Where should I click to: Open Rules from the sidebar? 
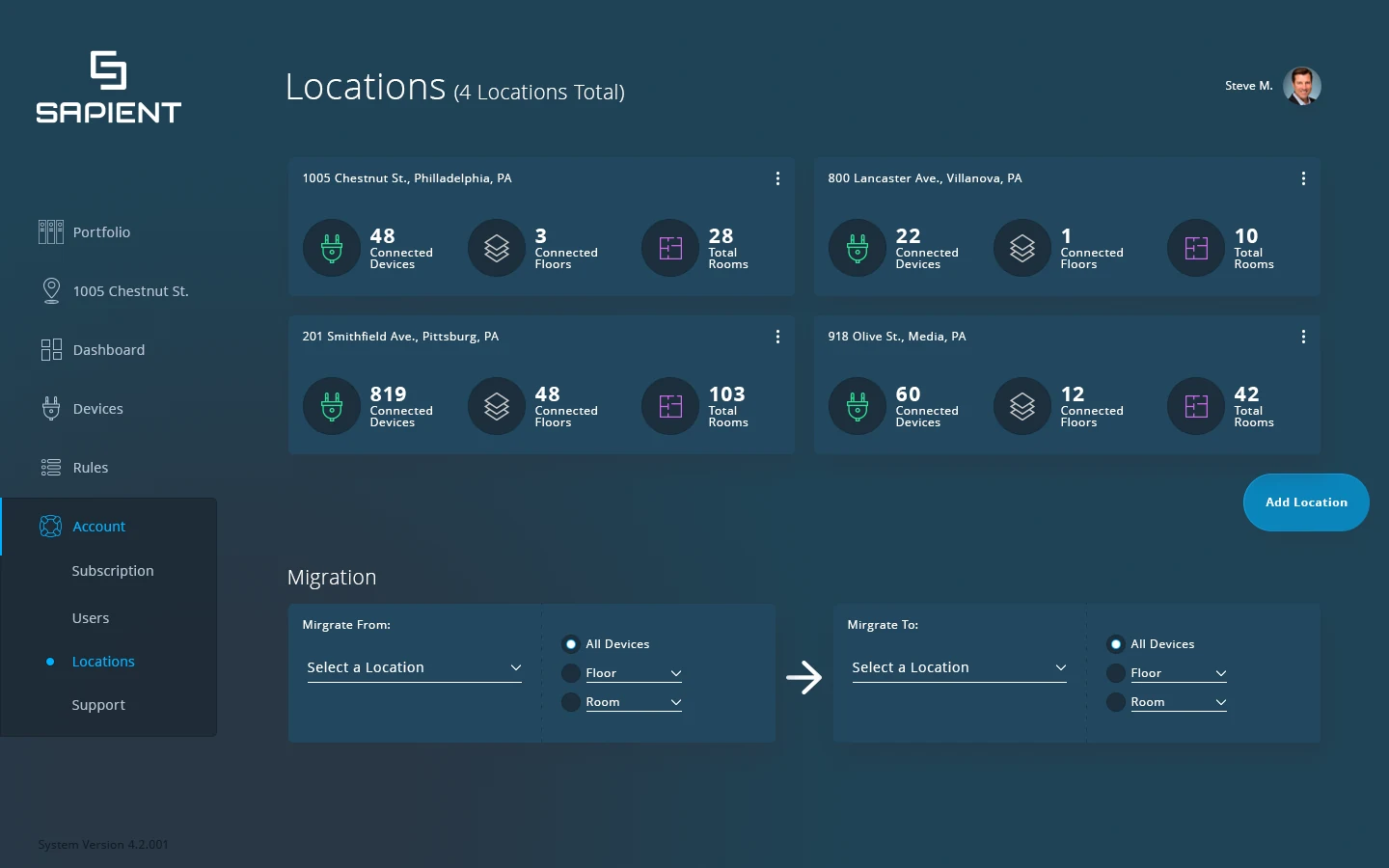tap(90, 468)
